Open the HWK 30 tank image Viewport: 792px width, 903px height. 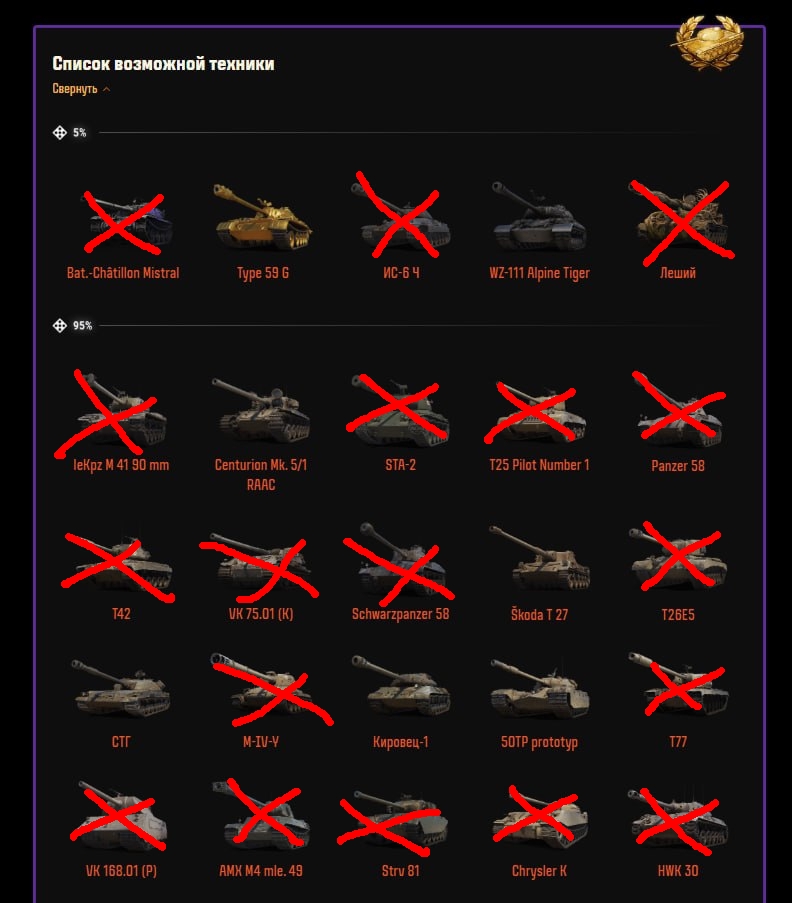tap(678, 820)
